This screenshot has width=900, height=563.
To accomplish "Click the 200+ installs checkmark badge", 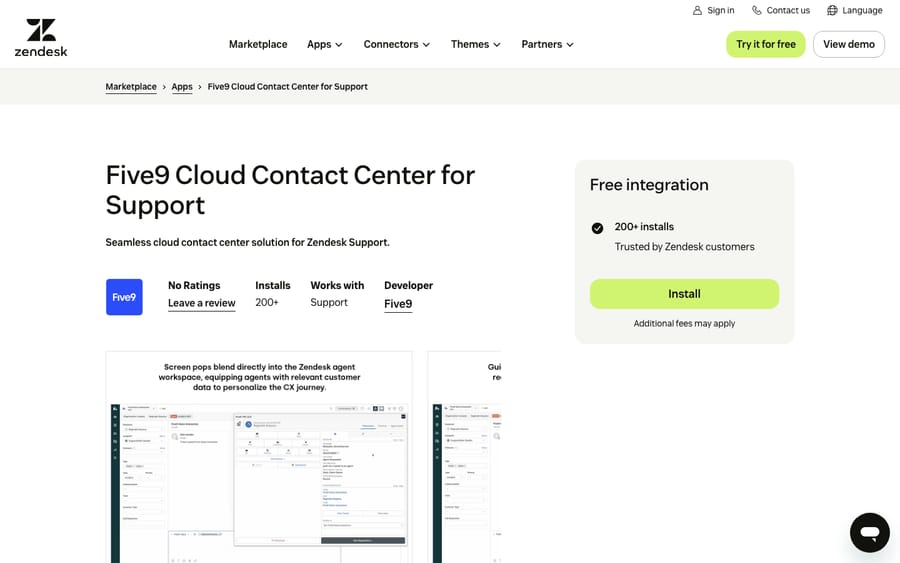I will [598, 228].
